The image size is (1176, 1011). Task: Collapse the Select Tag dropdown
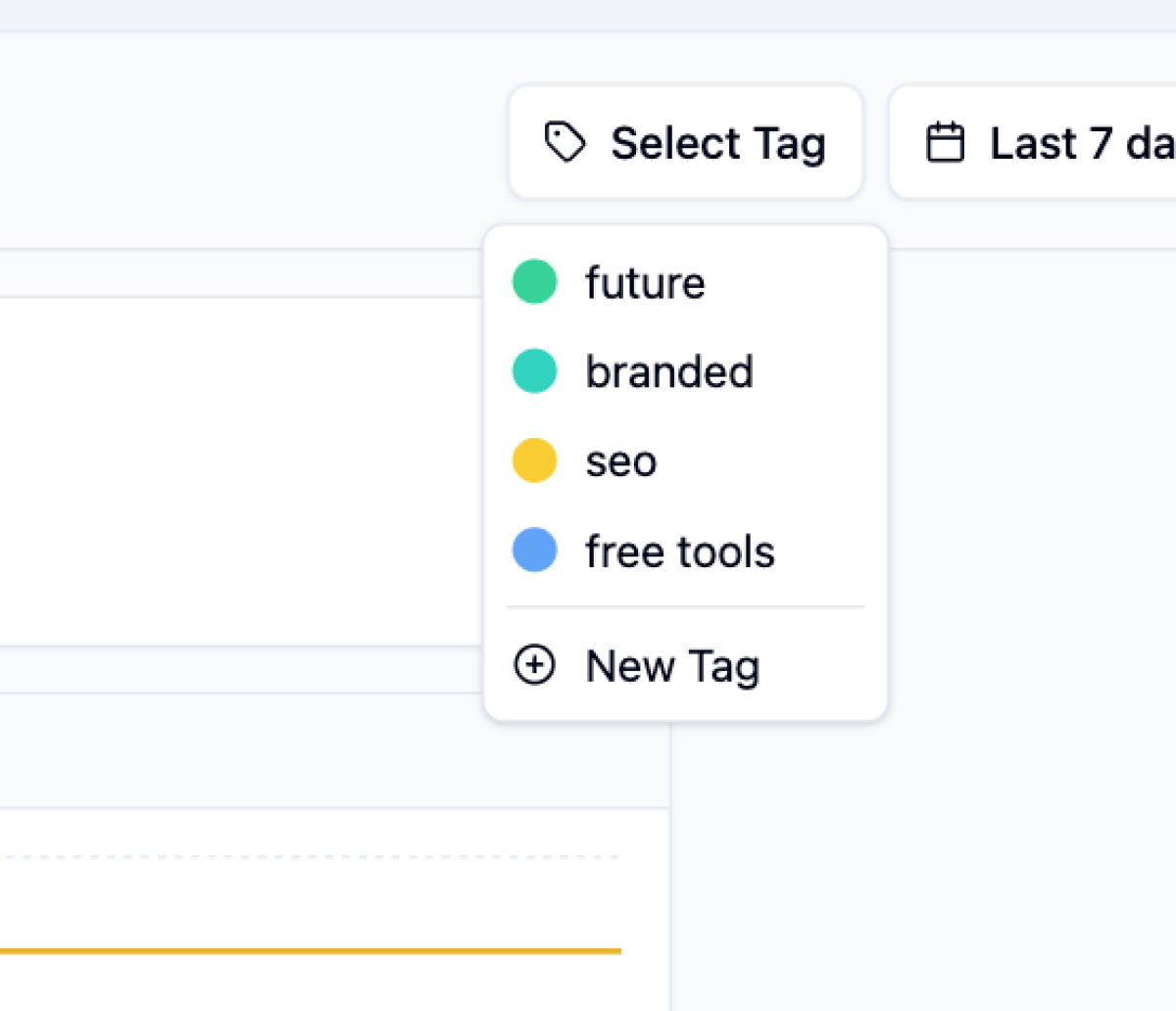(685, 142)
